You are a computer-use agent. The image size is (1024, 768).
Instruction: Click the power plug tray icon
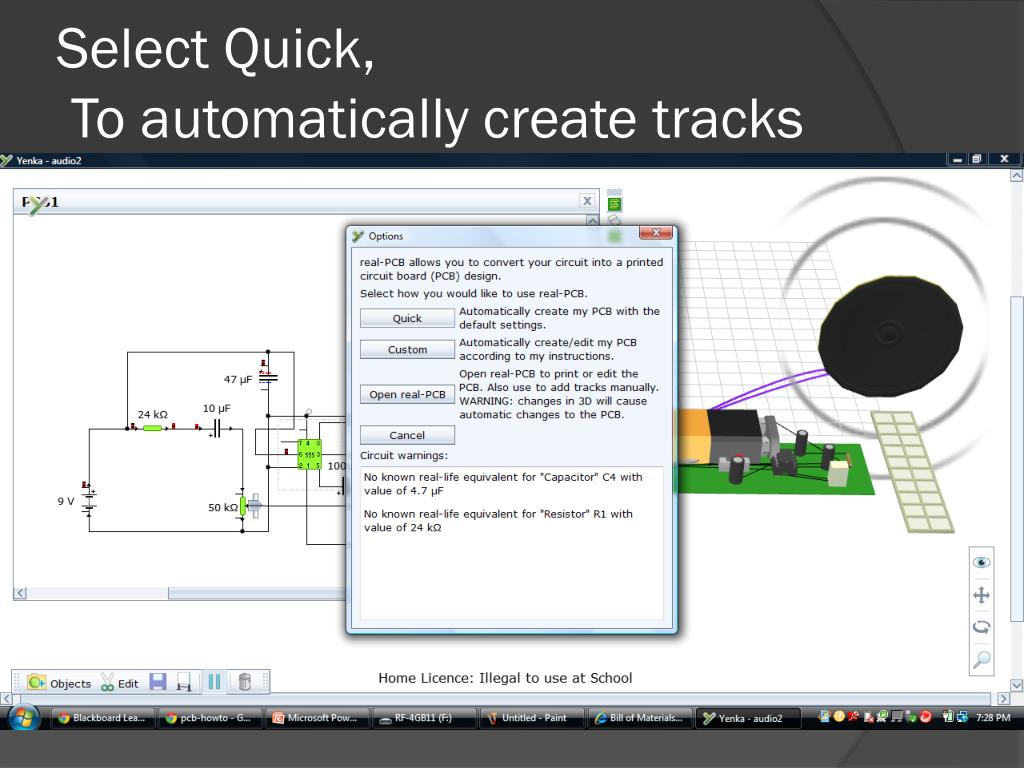click(948, 717)
